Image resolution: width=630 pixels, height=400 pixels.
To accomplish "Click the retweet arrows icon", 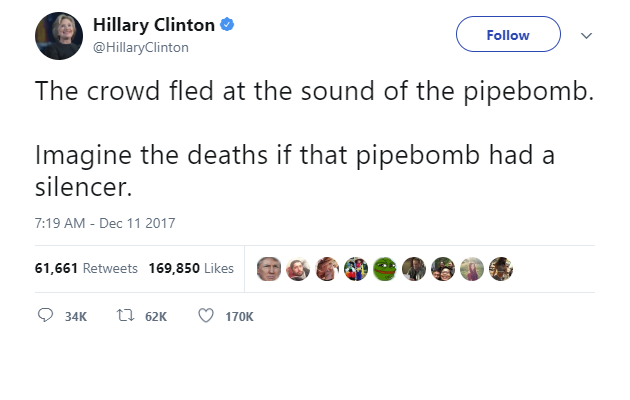I will tap(127, 316).
